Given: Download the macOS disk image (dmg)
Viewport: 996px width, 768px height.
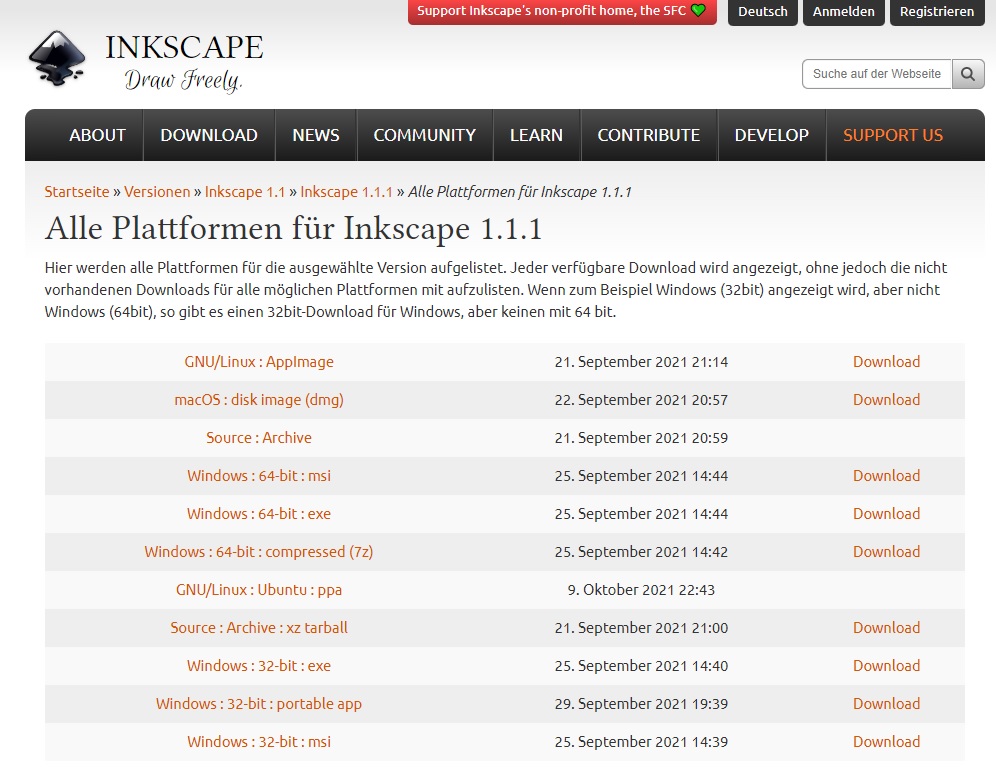Looking at the screenshot, I should pyautogui.click(x=886, y=400).
